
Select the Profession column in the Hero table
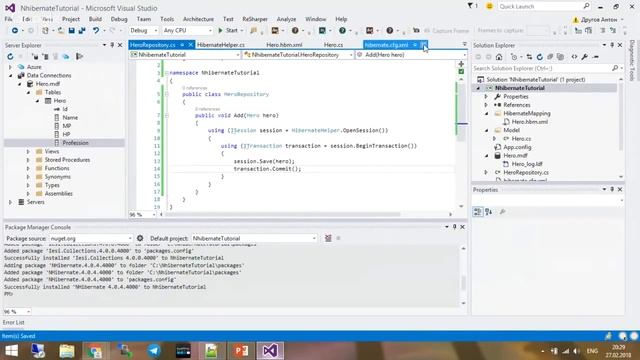click(x=75, y=143)
